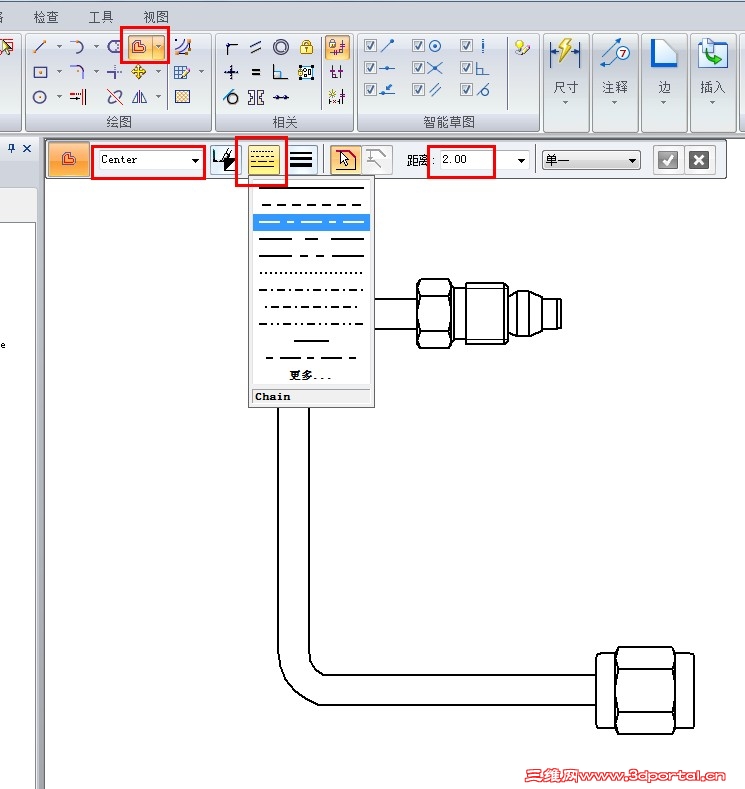Select the Line drawing tool

click(40, 47)
